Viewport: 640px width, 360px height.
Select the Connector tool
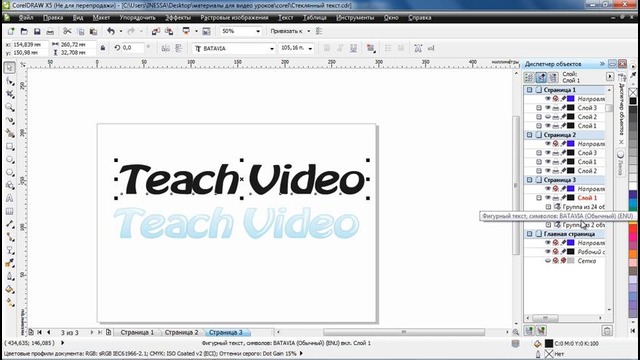pos(10,238)
